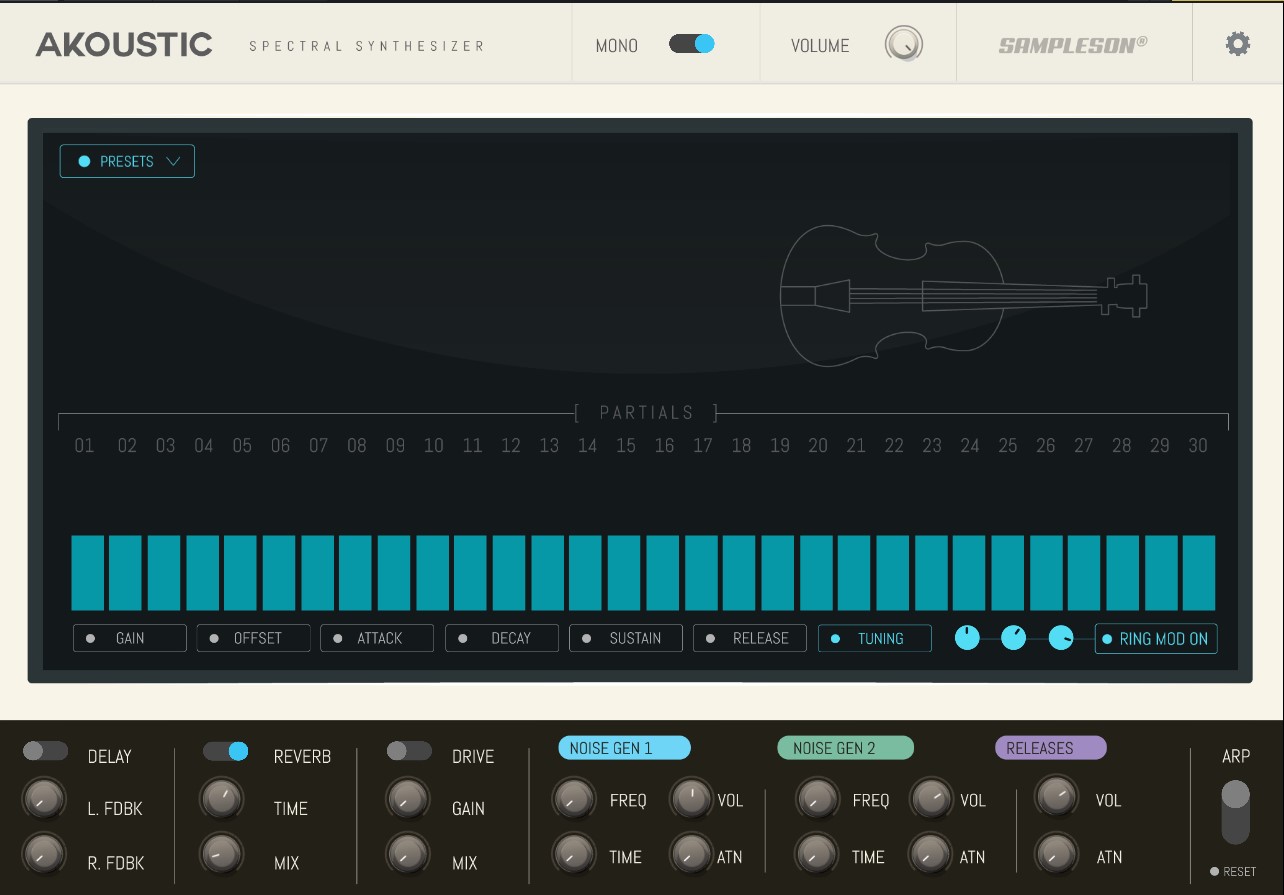
Task: Open the settings gear icon
Action: pyautogui.click(x=1238, y=44)
